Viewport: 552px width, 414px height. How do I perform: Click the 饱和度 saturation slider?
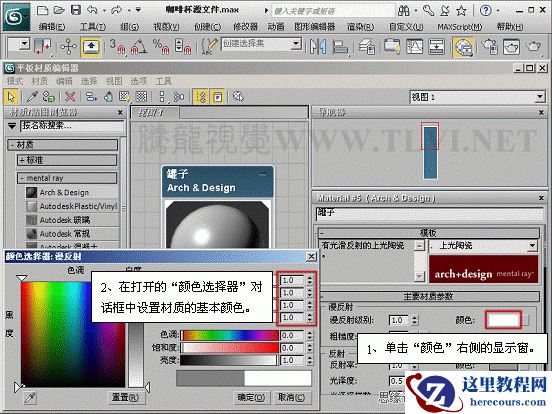(x=229, y=348)
